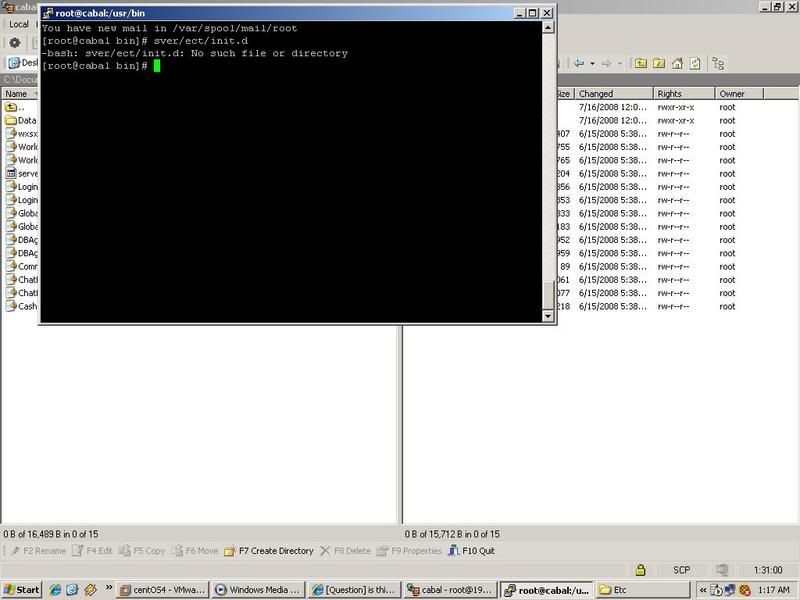The width and height of the screenshot is (800, 600).
Task: Open remote root directory icon
Action: 659,63
